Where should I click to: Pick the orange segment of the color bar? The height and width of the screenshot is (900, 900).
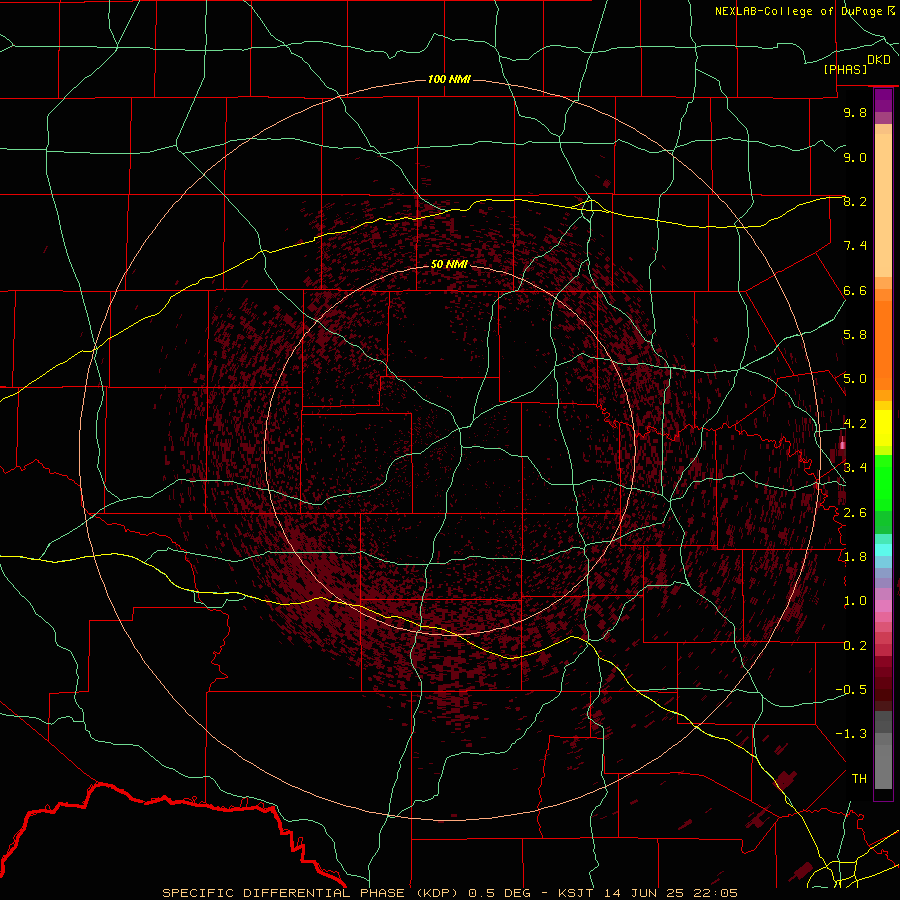tap(883, 346)
